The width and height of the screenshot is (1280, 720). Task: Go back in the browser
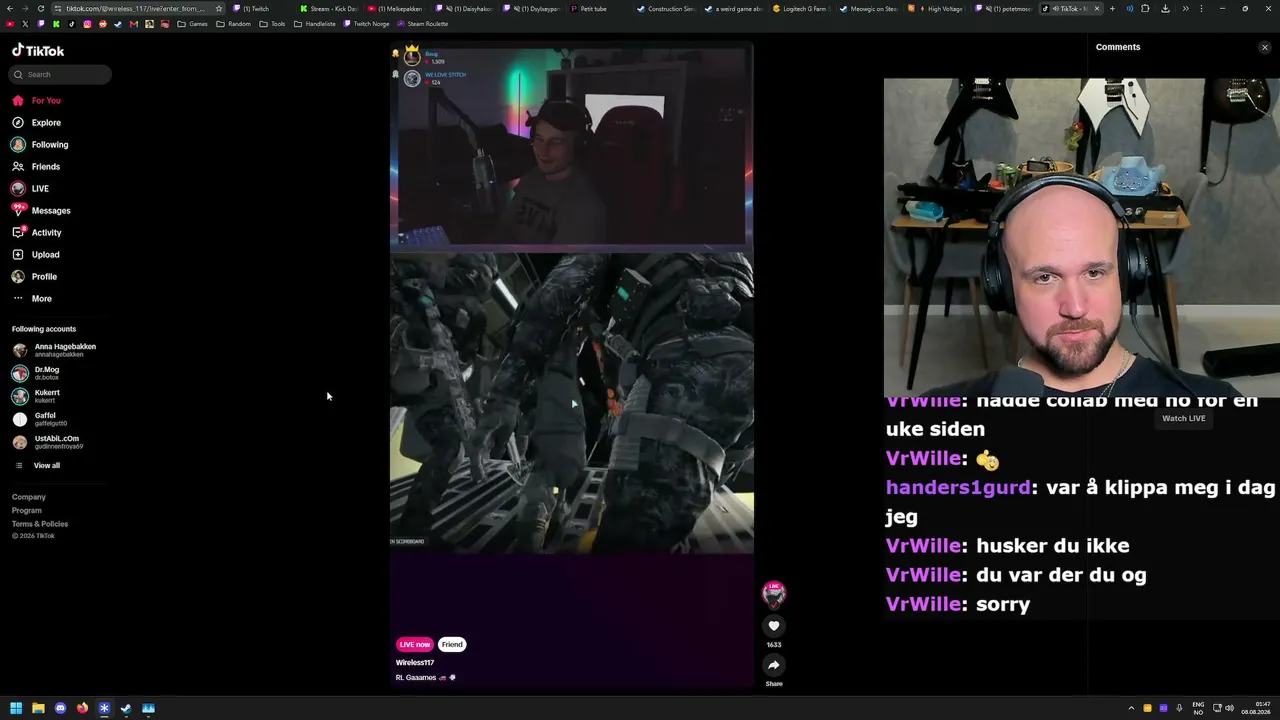coord(9,9)
